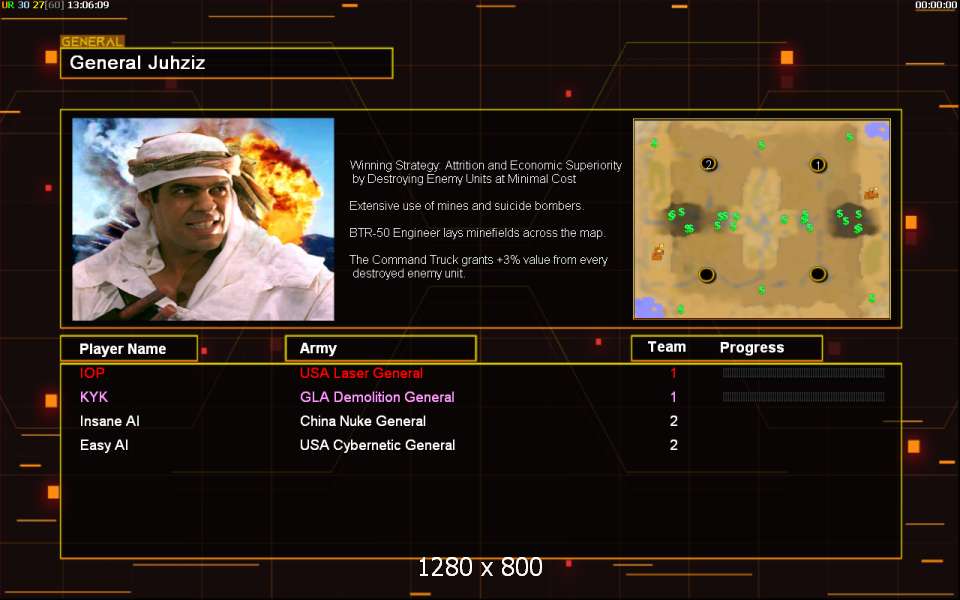Screen dimensions: 960x600
Task: Click the 13:06:09 clock readout
Action: pyautogui.click(x=88, y=5)
